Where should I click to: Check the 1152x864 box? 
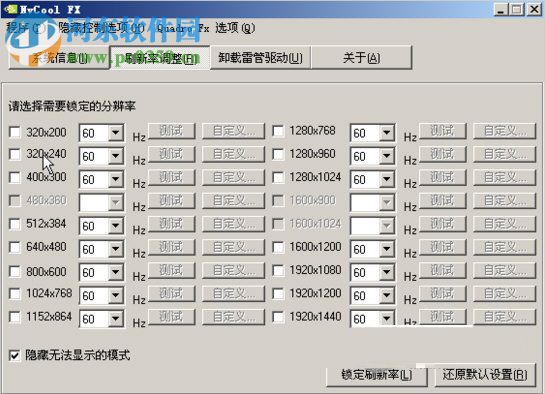(15, 317)
